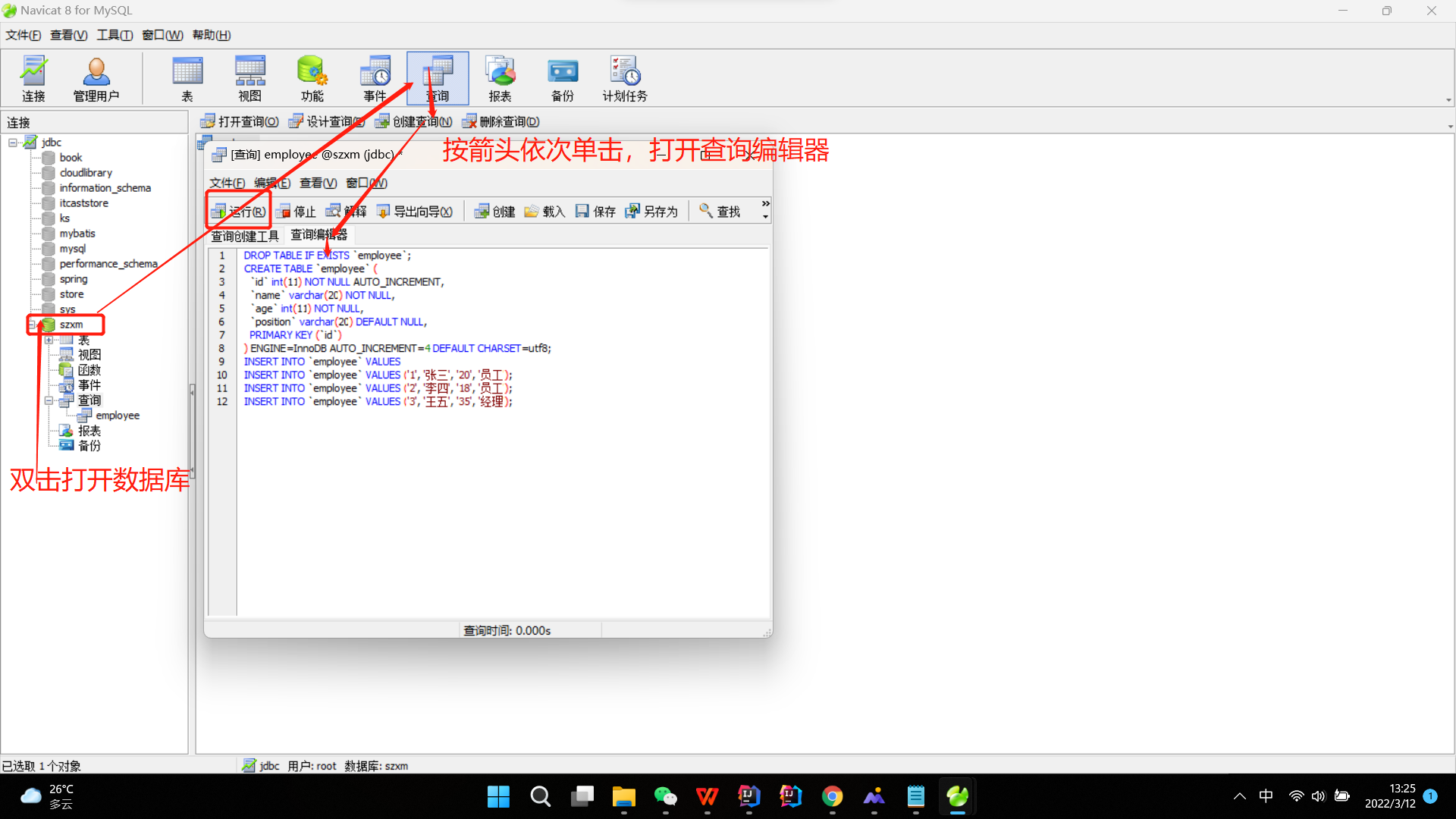Click 创建查询(N) button
1456x819 pixels.
click(x=414, y=121)
